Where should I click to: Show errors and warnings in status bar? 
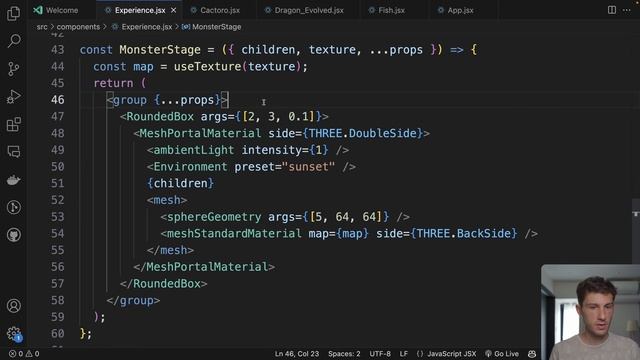[24, 354]
